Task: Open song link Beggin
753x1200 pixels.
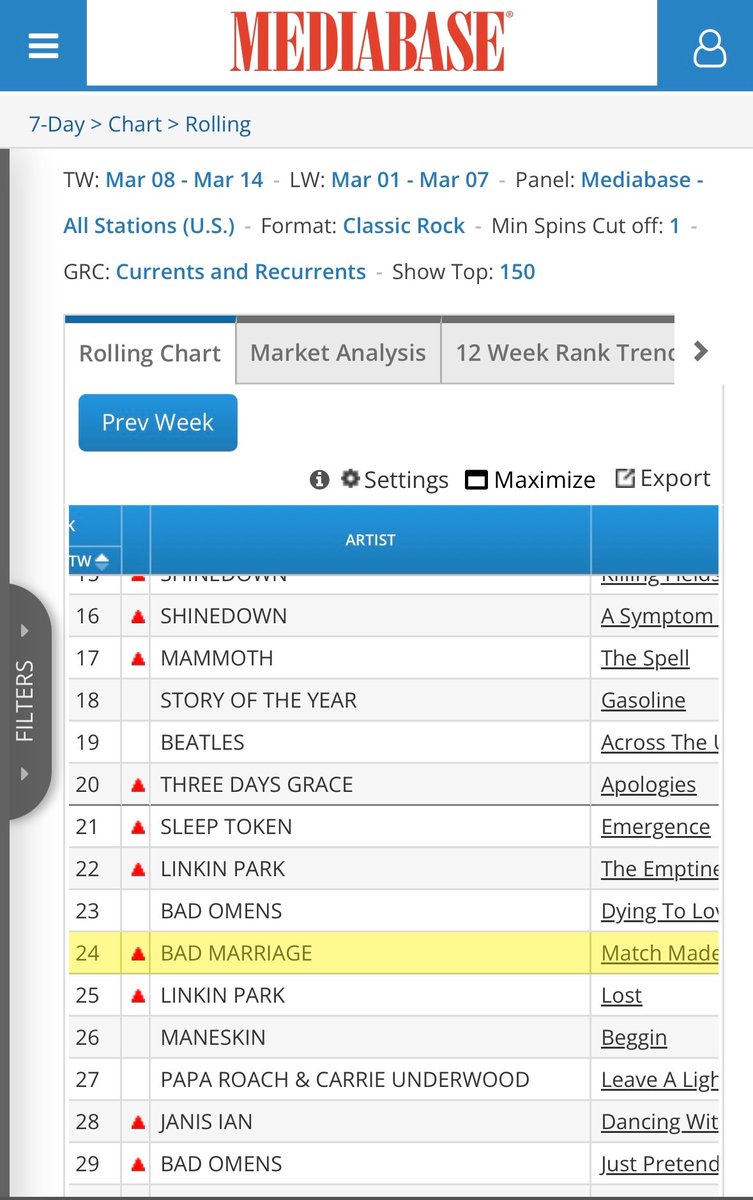Action: 634,1038
